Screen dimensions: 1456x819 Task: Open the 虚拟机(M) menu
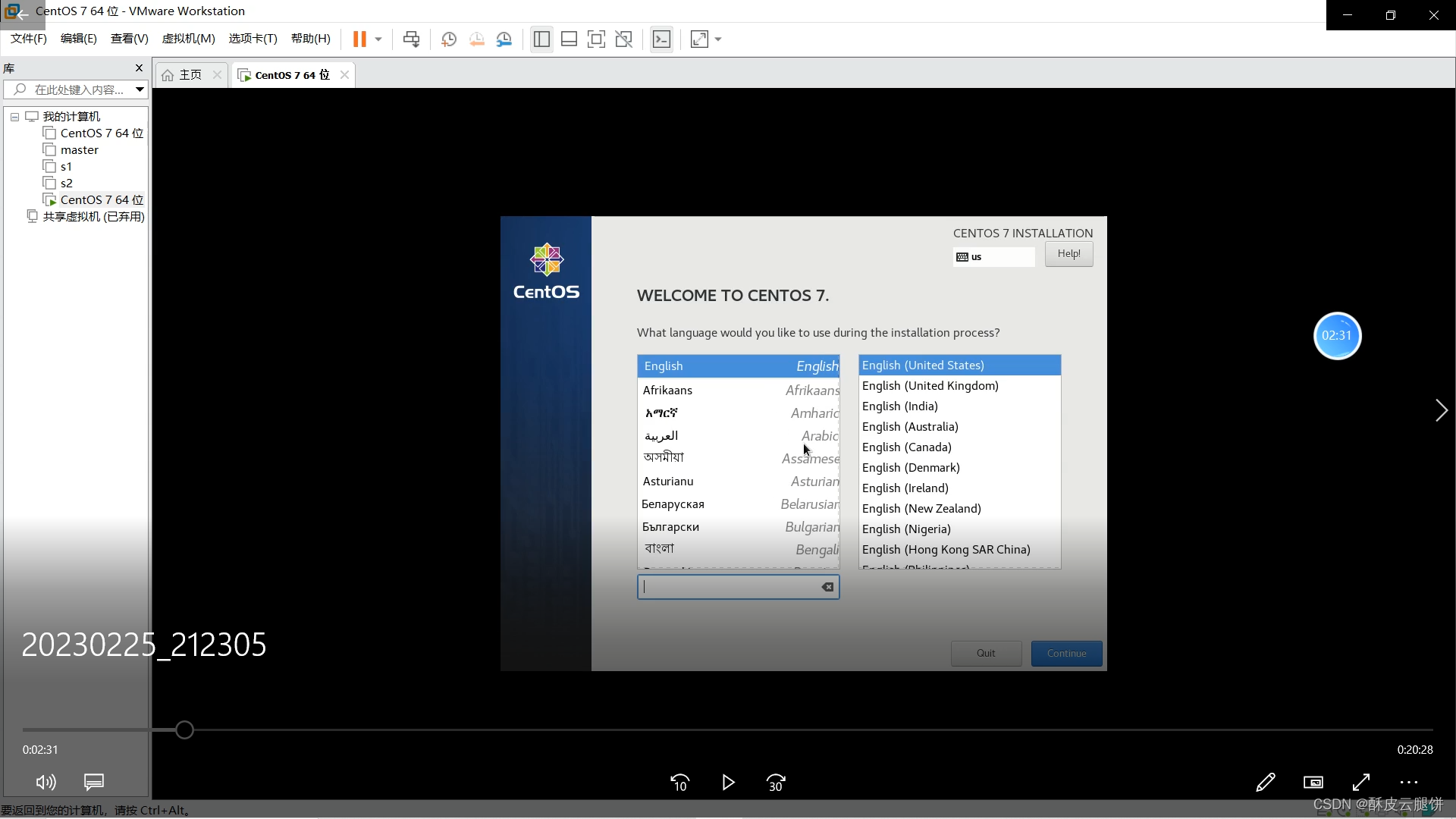[x=188, y=39]
